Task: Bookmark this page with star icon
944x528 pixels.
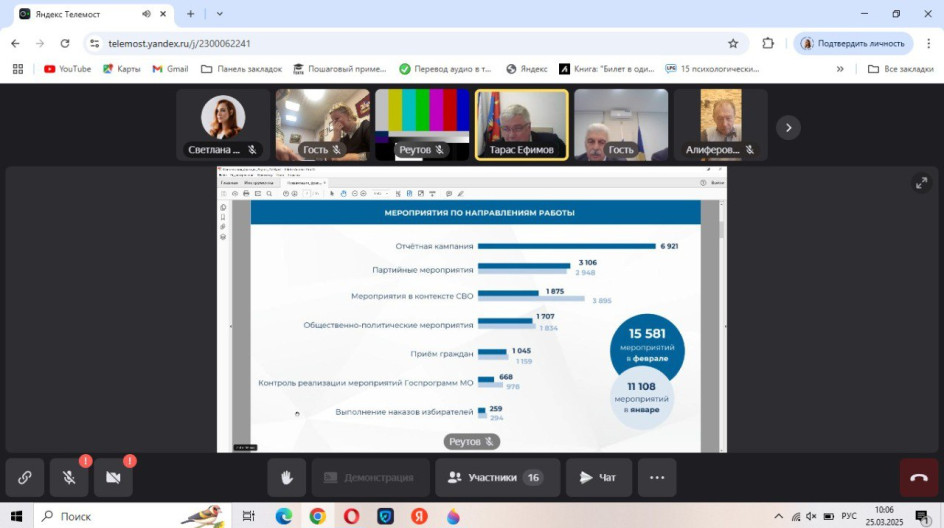Action: coord(733,44)
